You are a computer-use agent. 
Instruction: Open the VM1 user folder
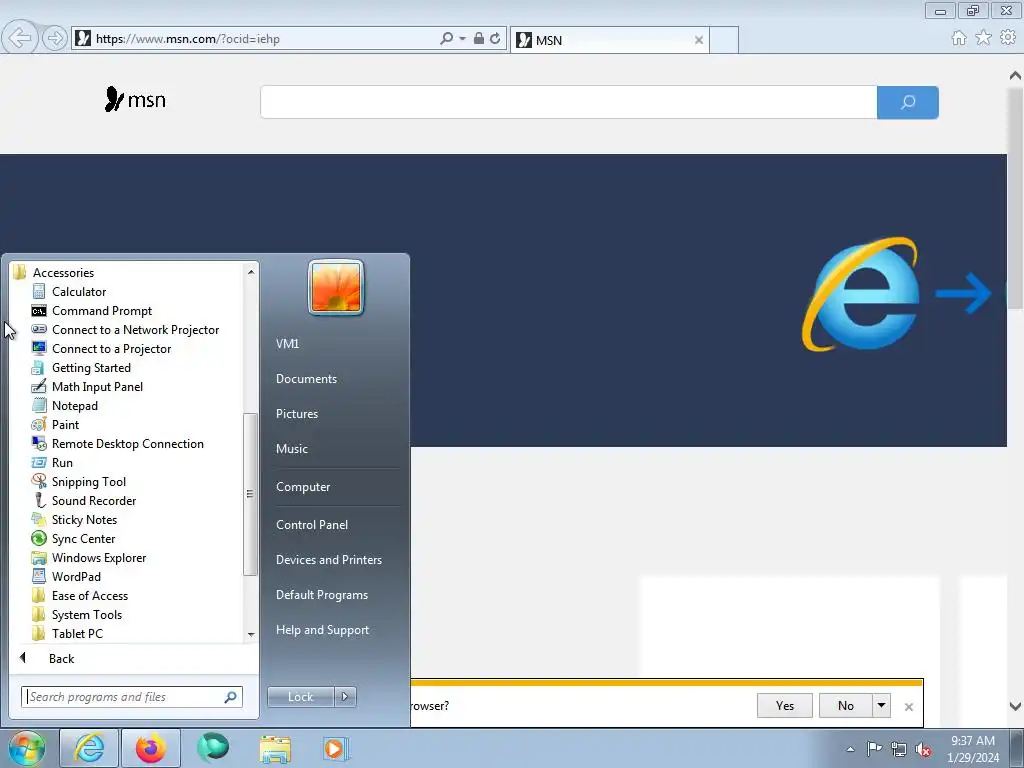[x=287, y=344]
